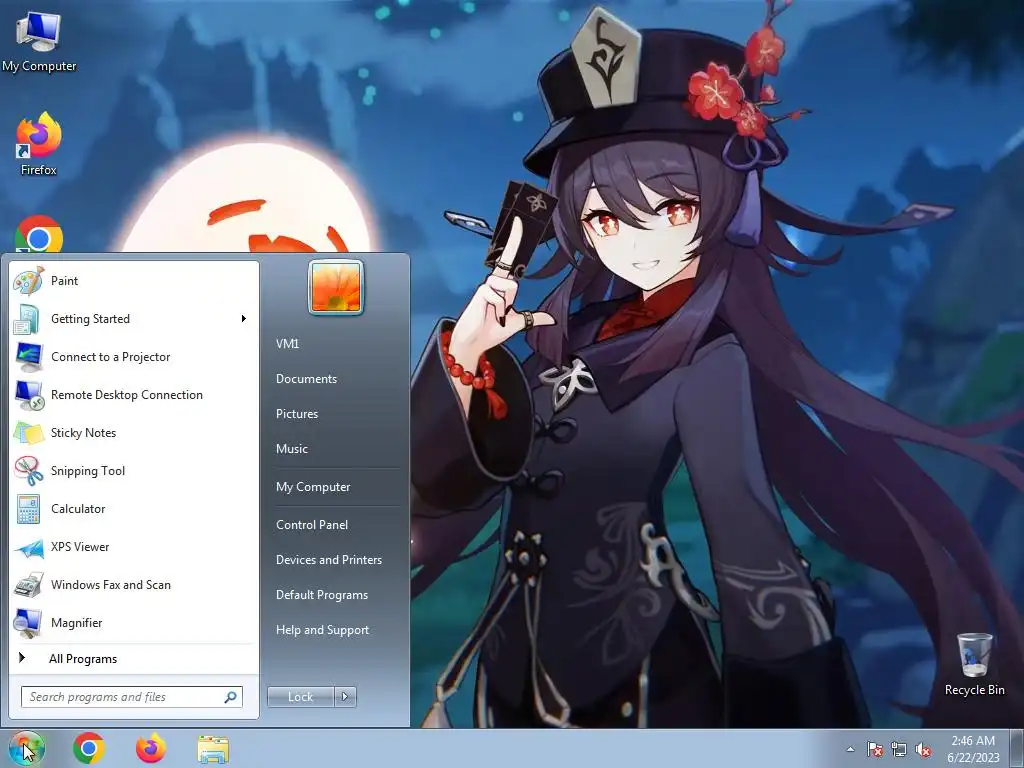Image resolution: width=1024 pixels, height=768 pixels.
Task: Click the Start orb button
Action: (25, 748)
